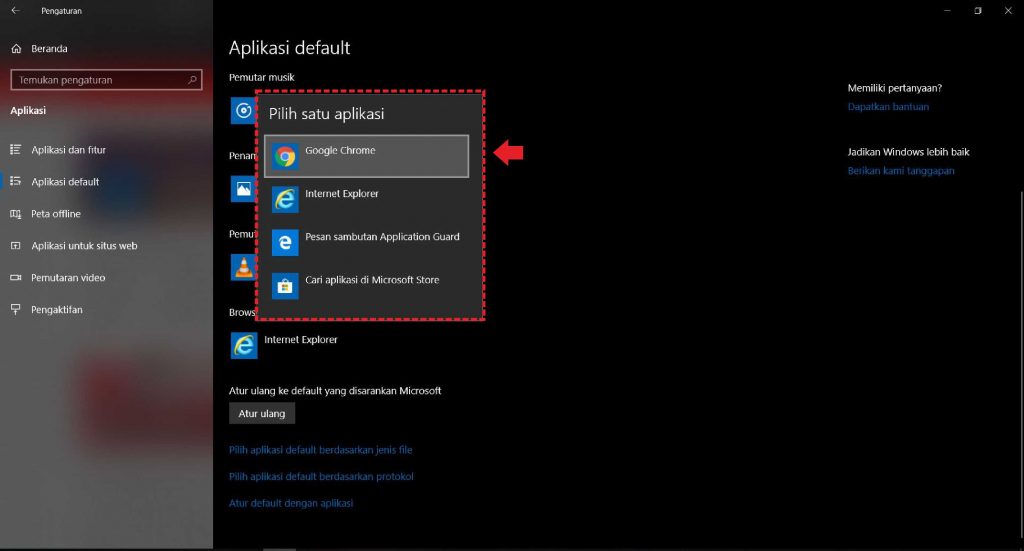Click the Edge Application Guard icon
The width and height of the screenshot is (1024, 551).
click(x=285, y=243)
